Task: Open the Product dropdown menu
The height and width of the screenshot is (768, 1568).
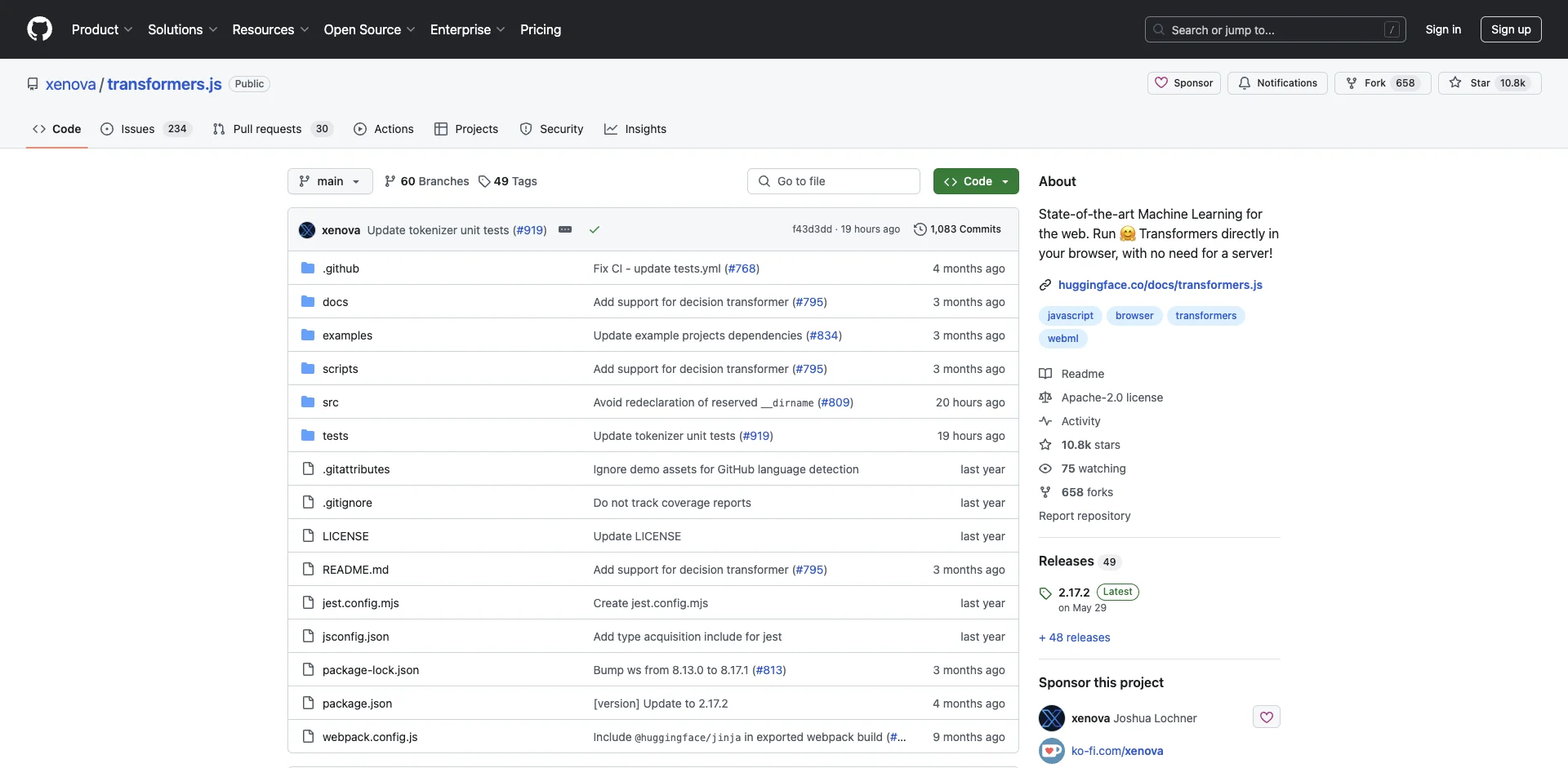Action: click(x=102, y=29)
